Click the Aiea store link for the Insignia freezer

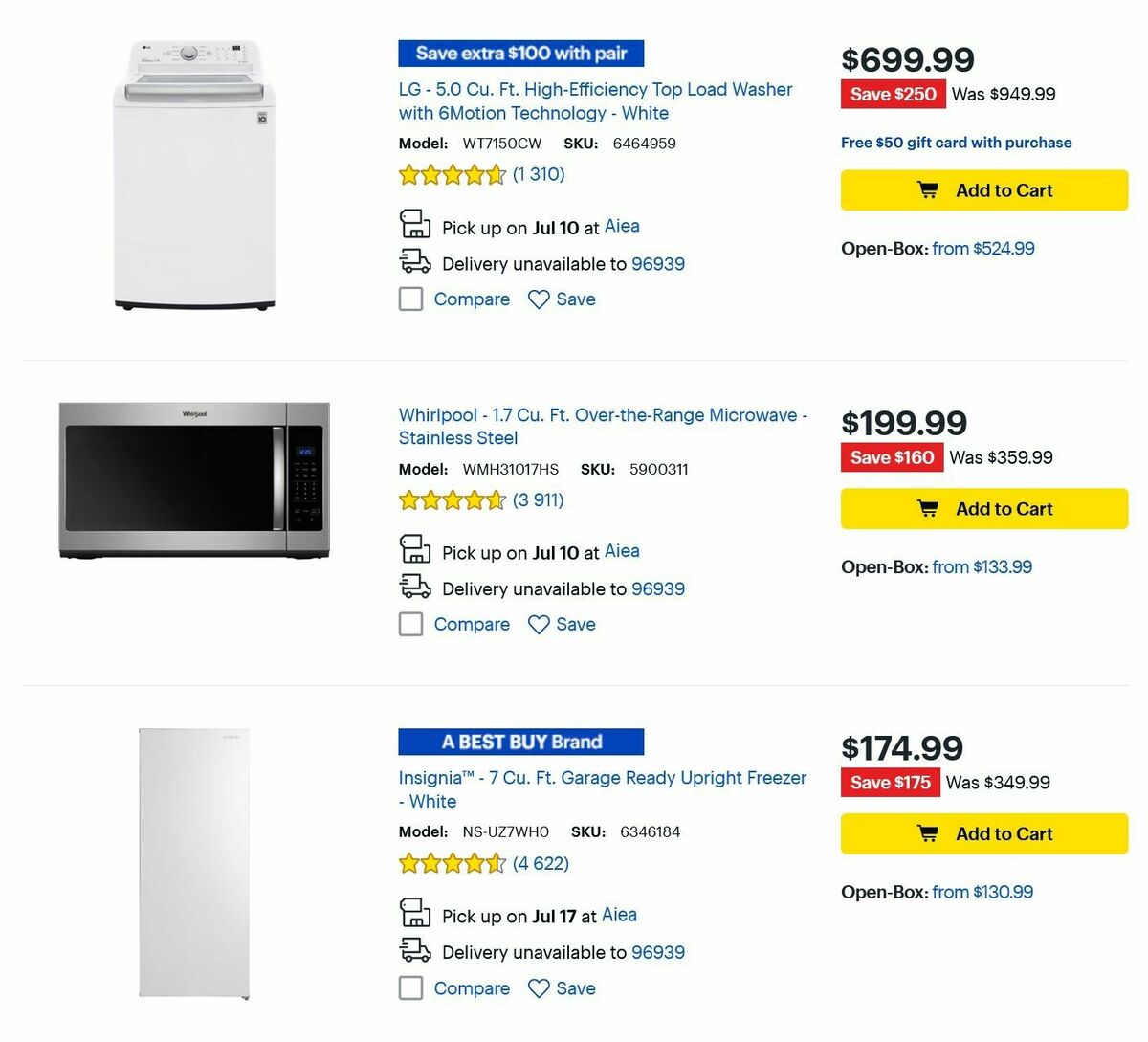tap(619, 915)
